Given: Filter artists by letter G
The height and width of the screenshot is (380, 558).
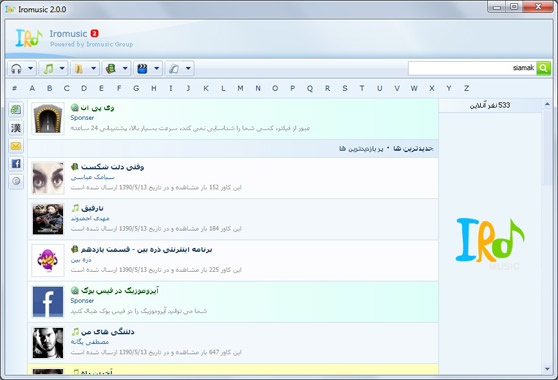Looking at the screenshot, I should click(136, 88).
